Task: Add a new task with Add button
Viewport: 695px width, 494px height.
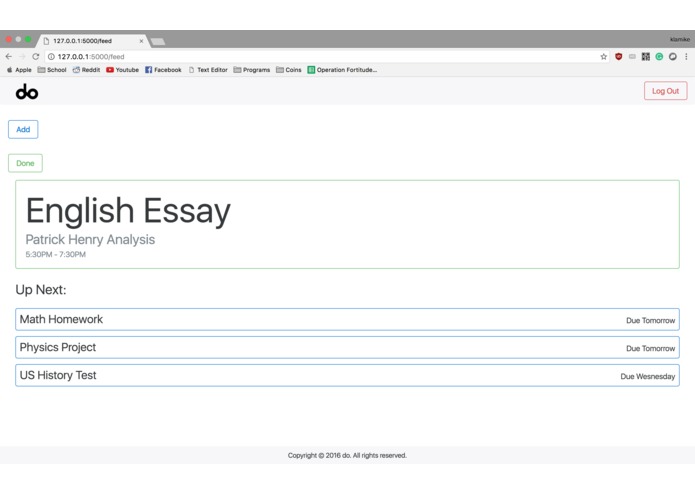Action: (23, 129)
